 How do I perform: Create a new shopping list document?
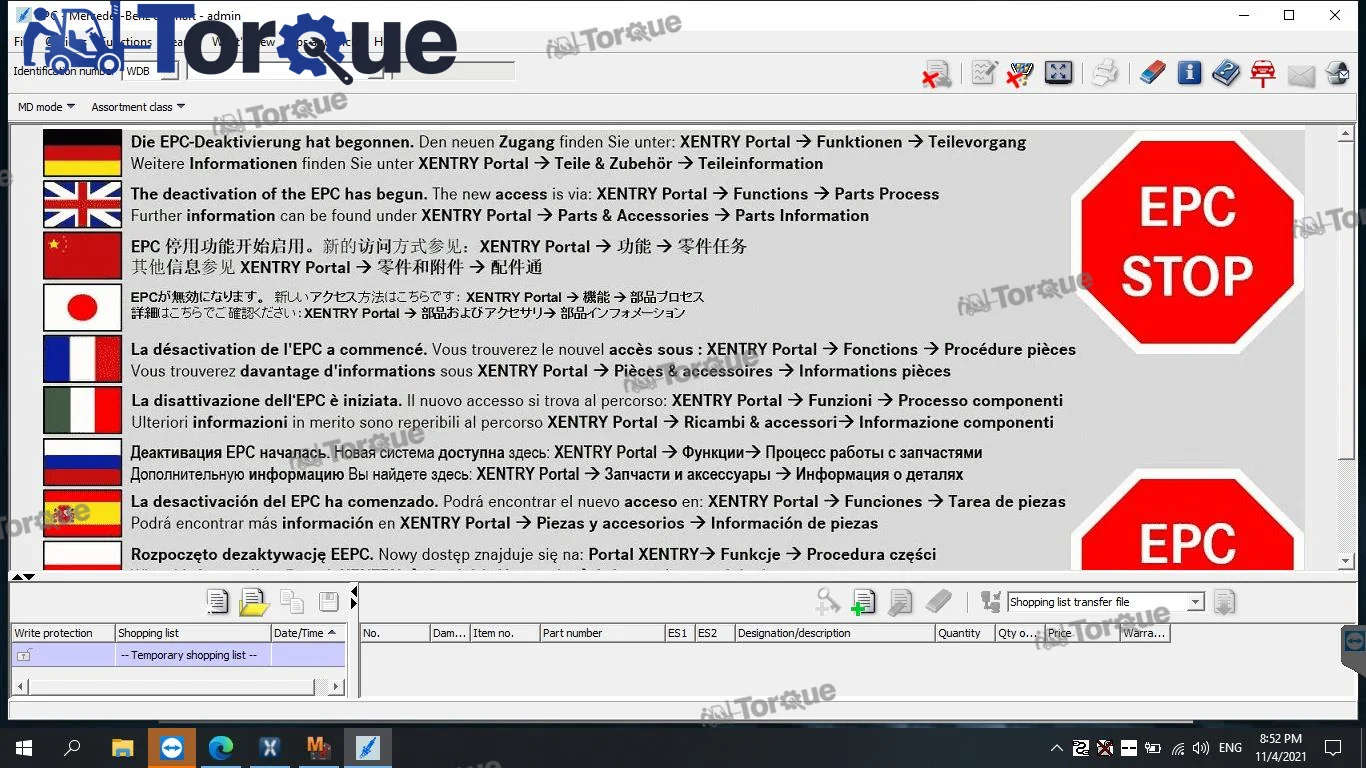click(x=217, y=601)
